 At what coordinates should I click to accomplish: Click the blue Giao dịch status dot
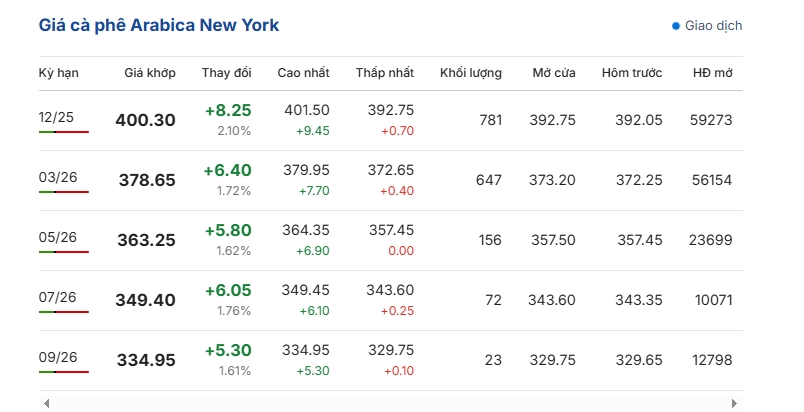point(676,26)
